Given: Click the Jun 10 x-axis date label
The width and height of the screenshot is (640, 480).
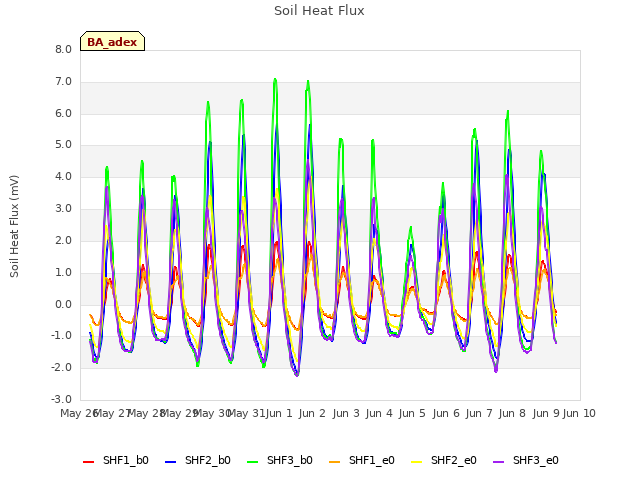Looking at the screenshot, I should click(579, 413).
